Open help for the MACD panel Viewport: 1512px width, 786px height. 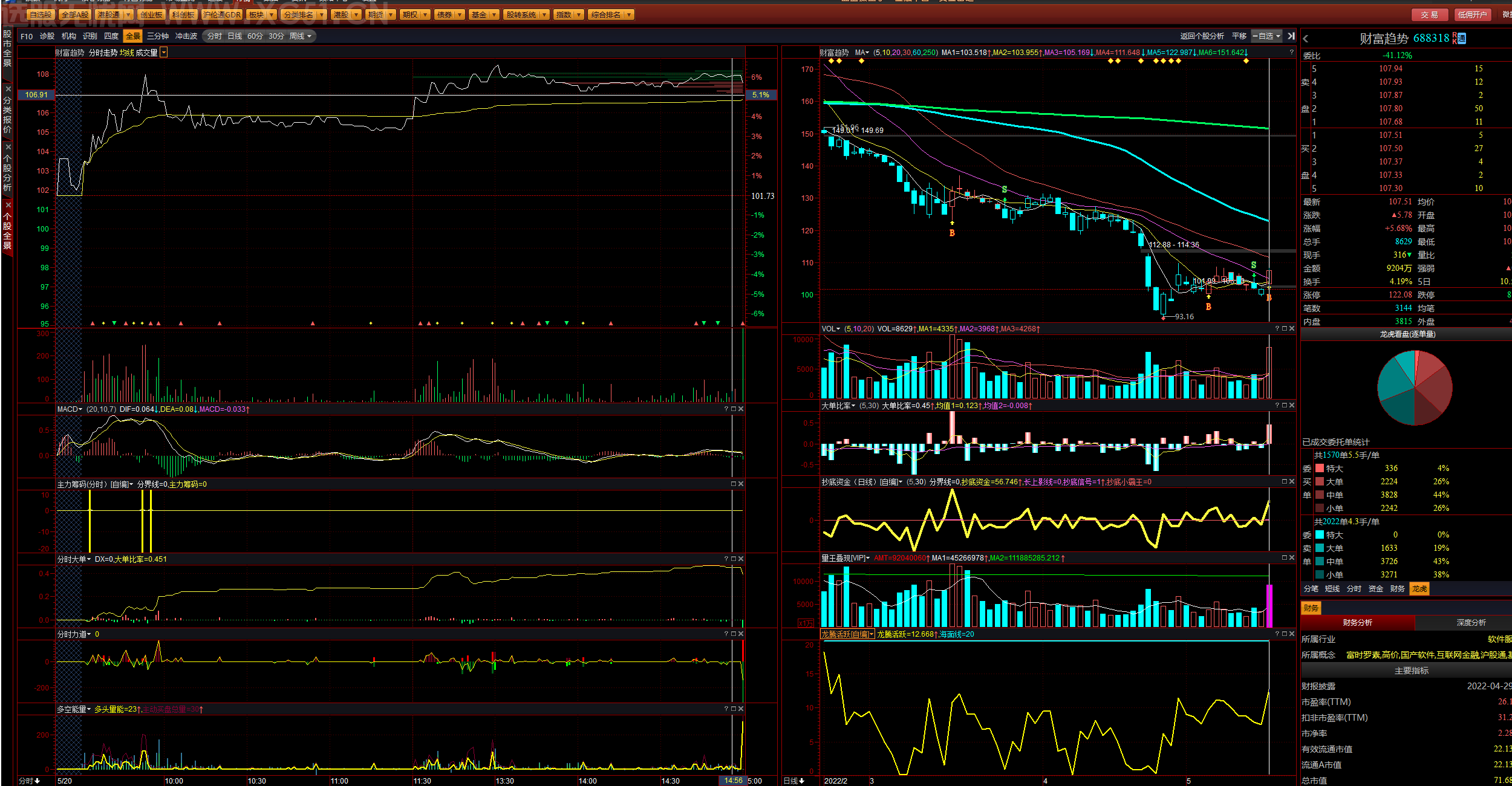pyautogui.click(x=726, y=409)
